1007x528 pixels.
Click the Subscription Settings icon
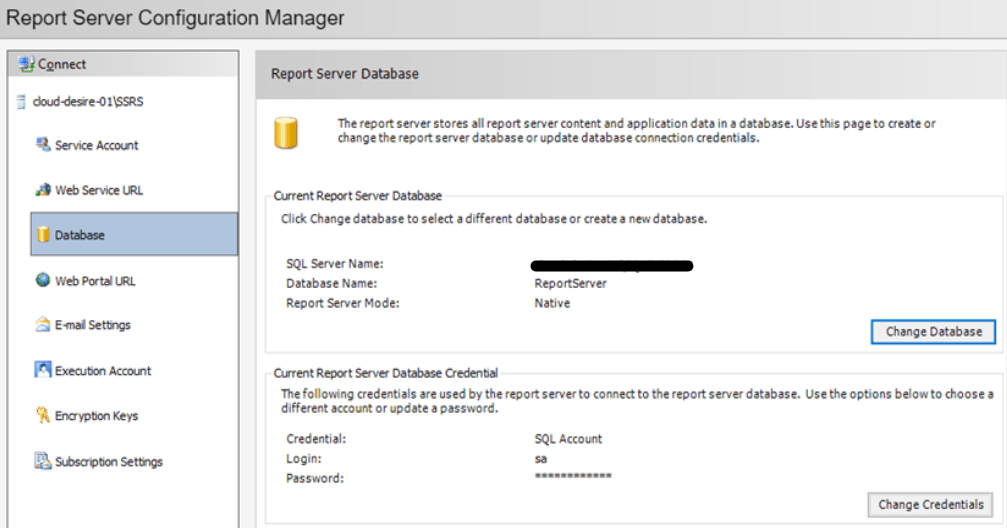point(43,461)
